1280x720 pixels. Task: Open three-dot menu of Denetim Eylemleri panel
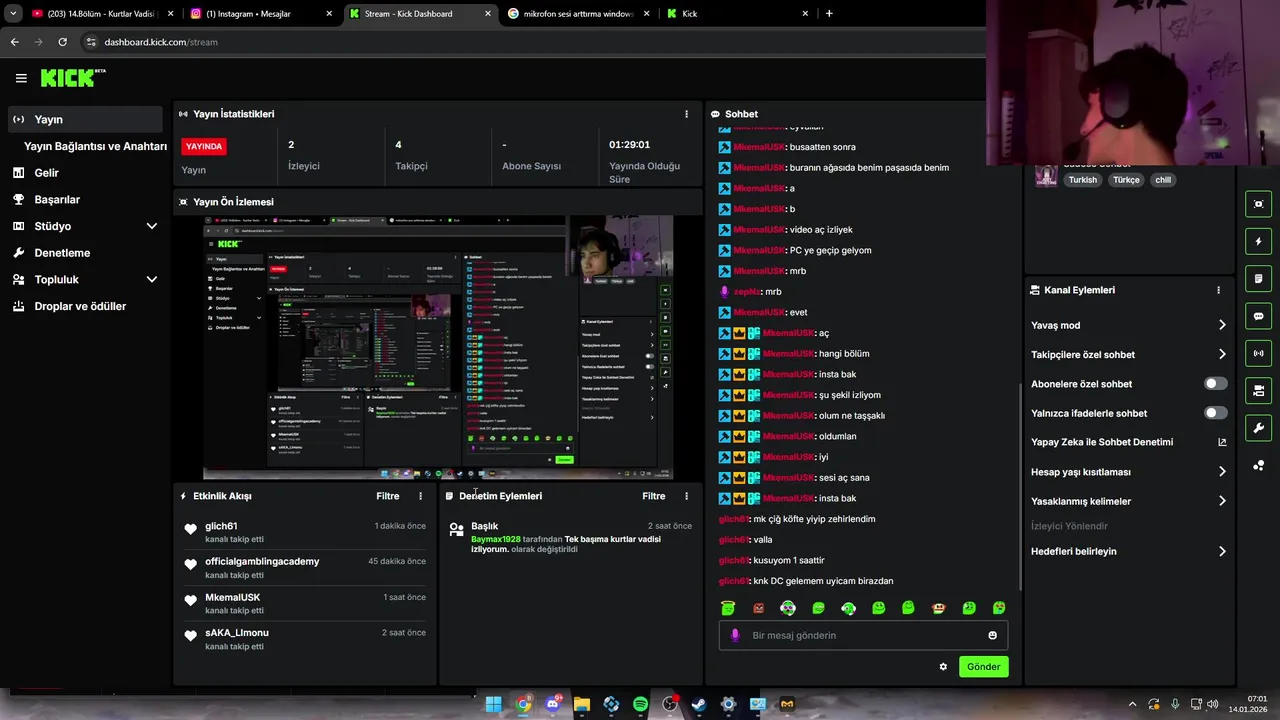686,496
